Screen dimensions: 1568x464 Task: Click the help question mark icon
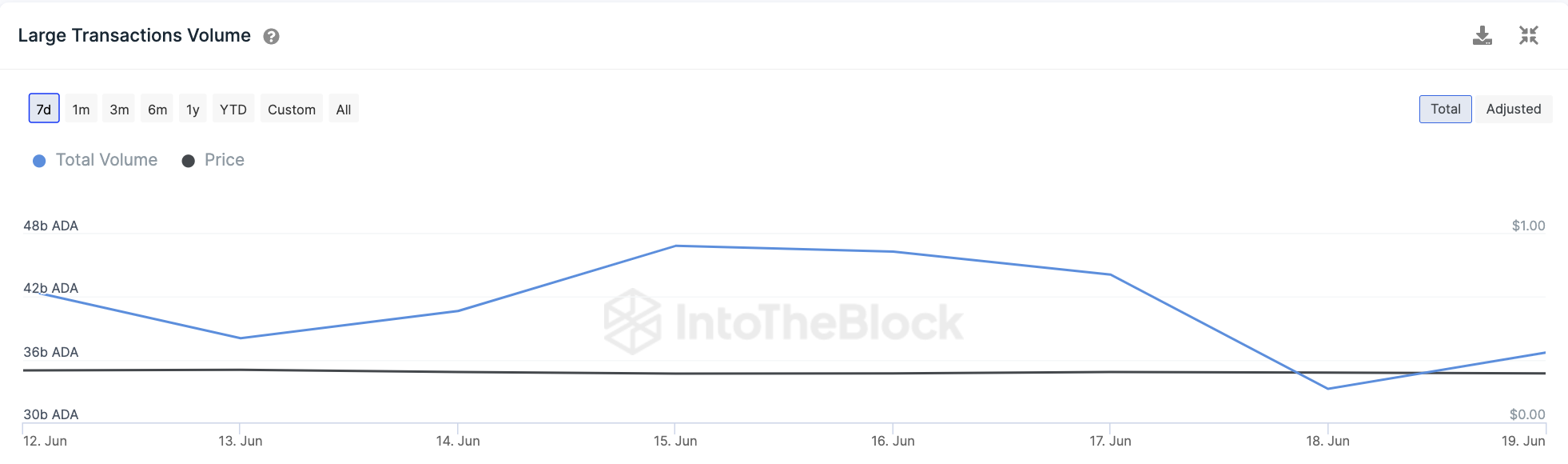(271, 37)
